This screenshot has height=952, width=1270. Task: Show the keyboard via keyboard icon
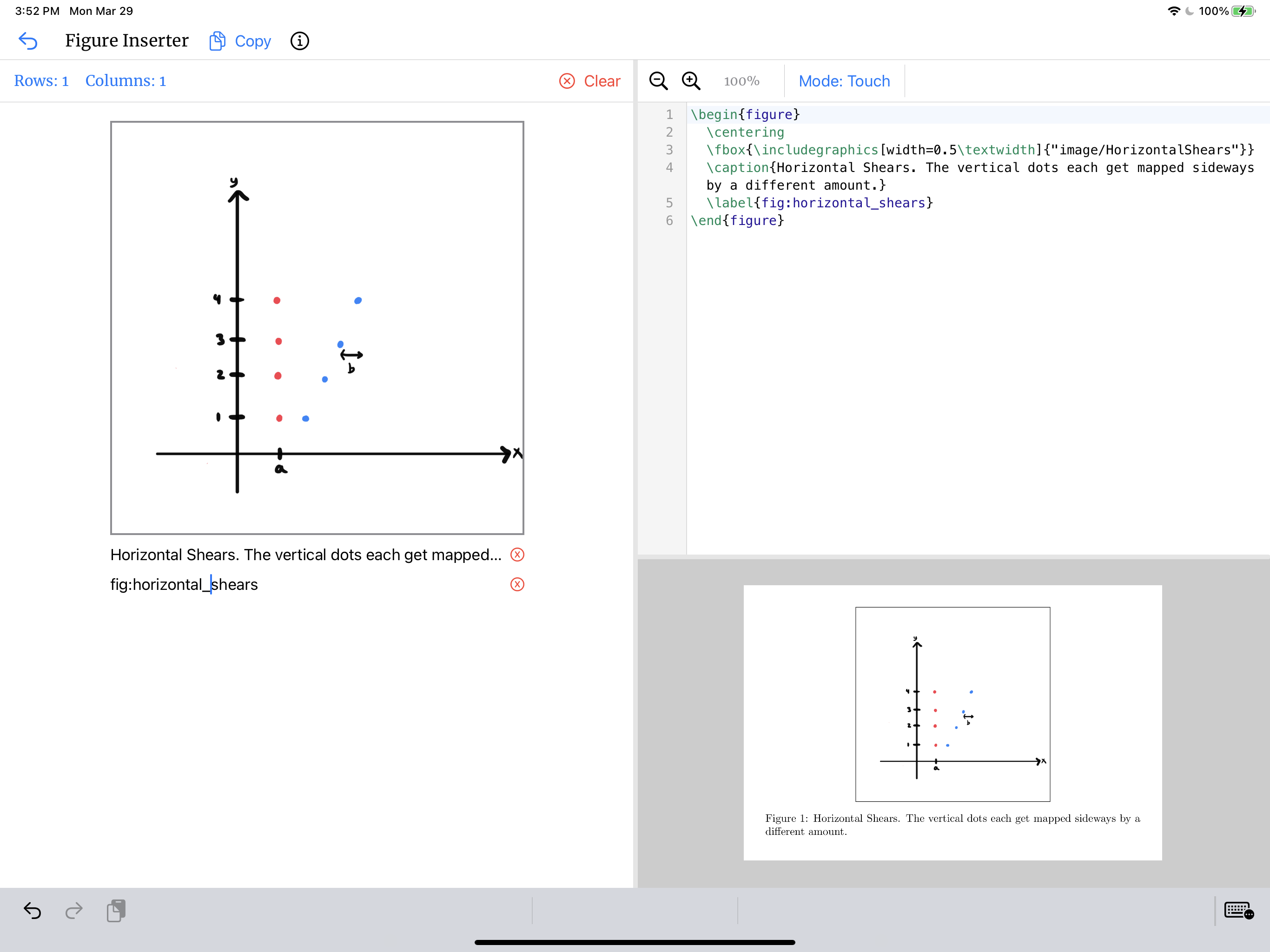click(x=1238, y=911)
